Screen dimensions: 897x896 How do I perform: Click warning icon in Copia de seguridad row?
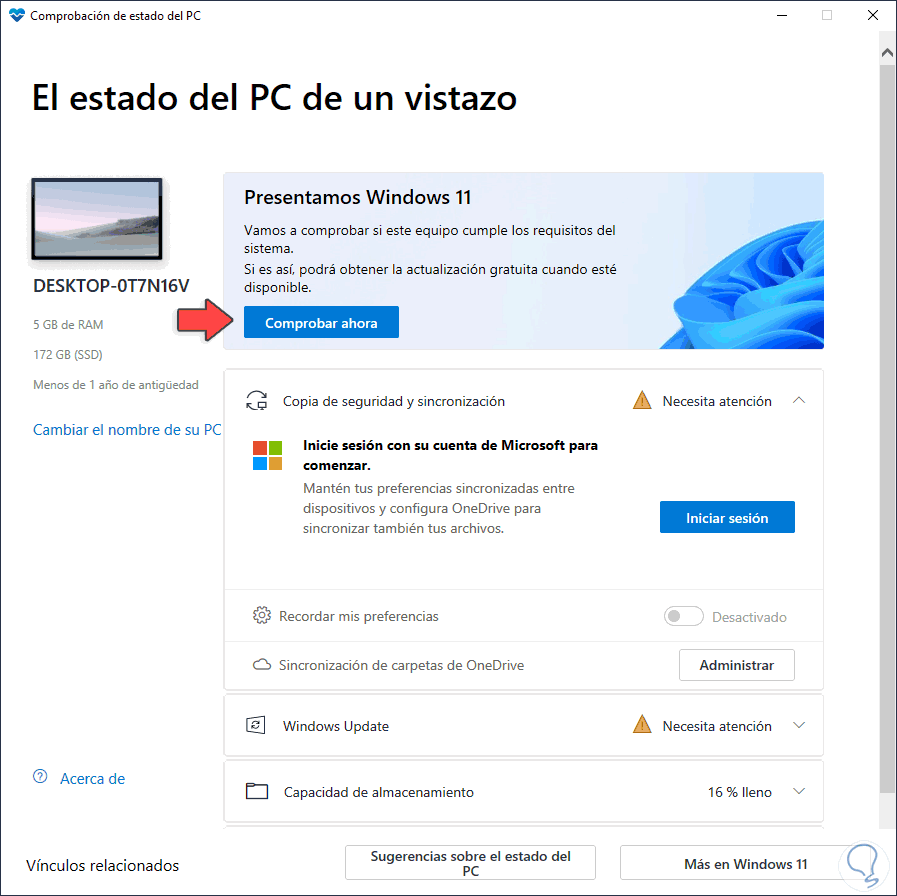tap(642, 400)
